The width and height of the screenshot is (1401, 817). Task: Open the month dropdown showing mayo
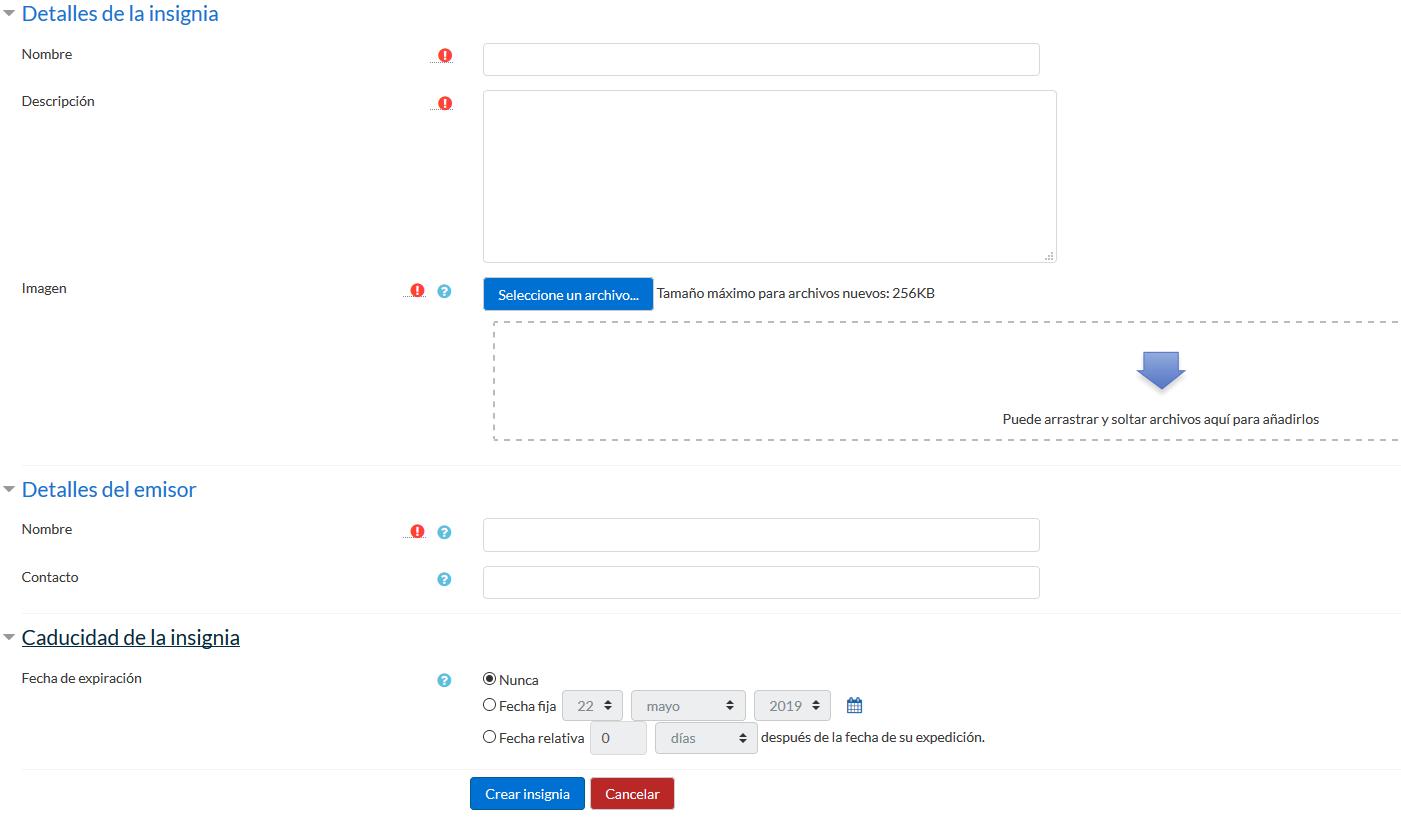pyautogui.click(x=688, y=706)
